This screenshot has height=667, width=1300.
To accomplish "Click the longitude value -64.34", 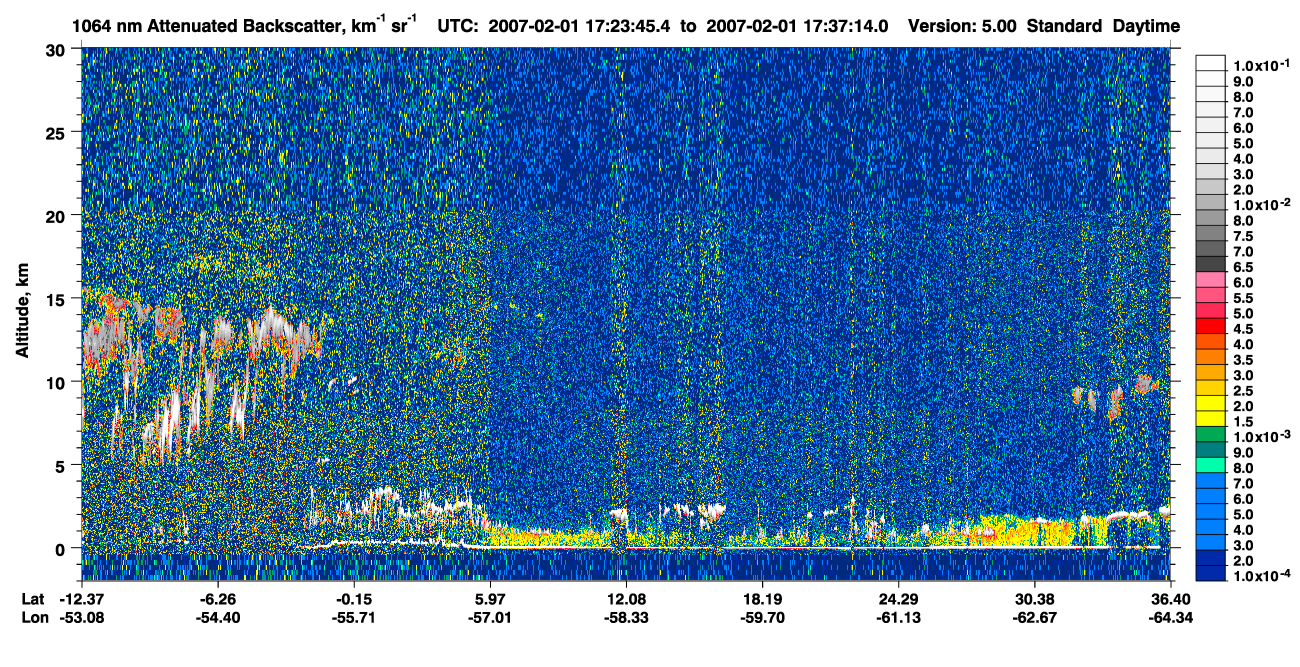I will point(1171,617).
